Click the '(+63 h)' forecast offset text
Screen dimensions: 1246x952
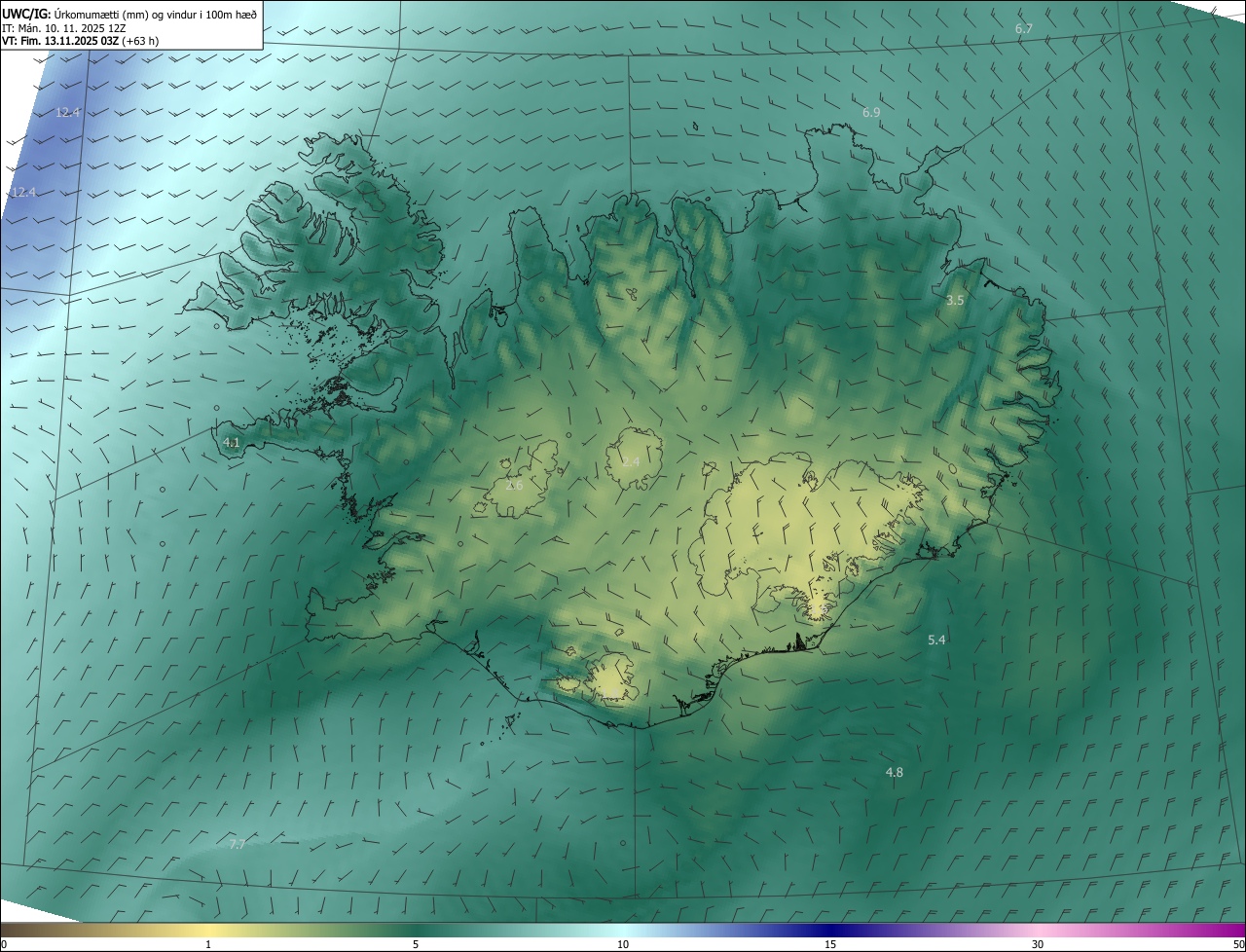tap(140, 41)
